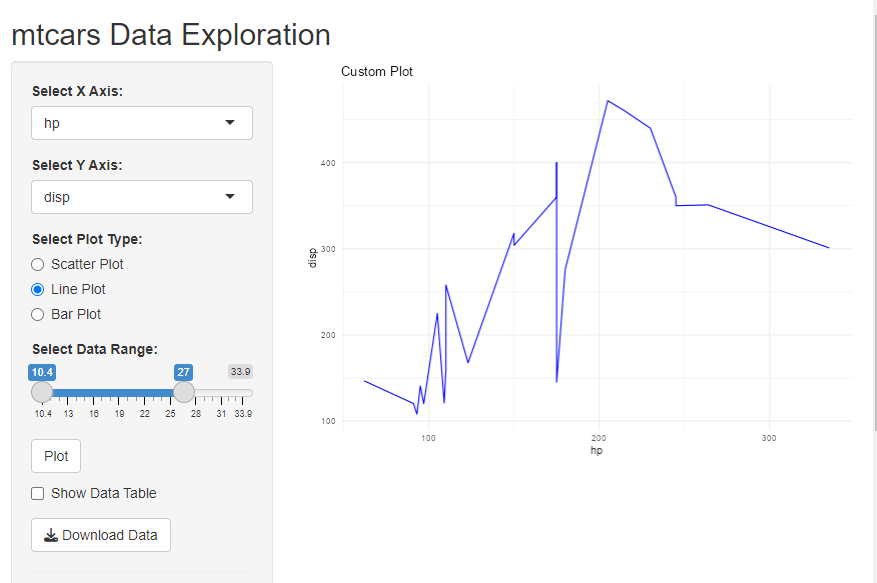
Task: Click the Custom Plot title text
Action: tap(377, 72)
